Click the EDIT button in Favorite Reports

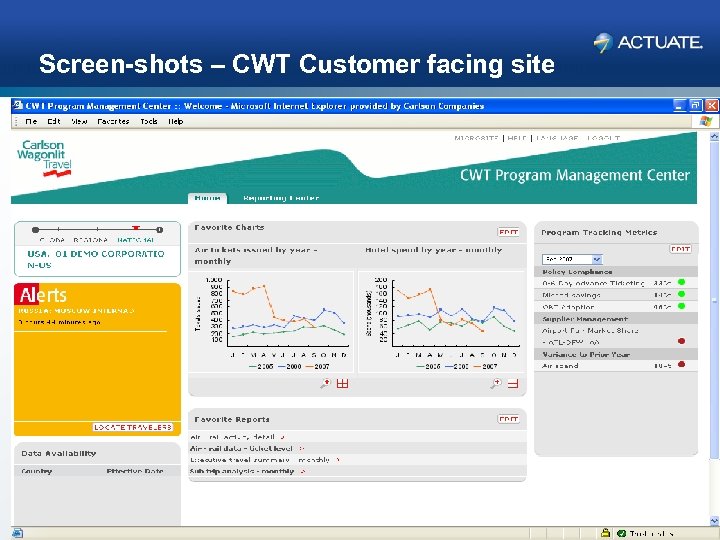coord(508,419)
